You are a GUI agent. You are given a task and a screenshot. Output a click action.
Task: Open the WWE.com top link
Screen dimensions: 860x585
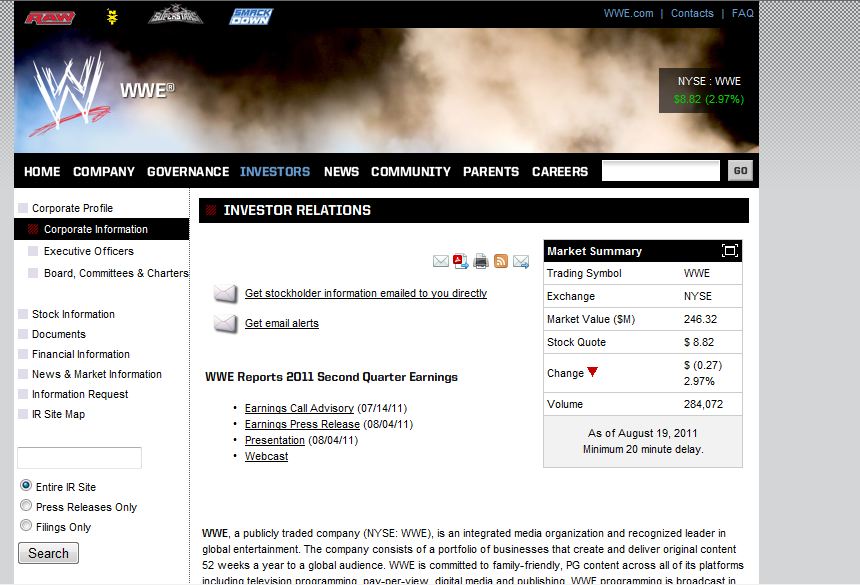(x=629, y=13)
